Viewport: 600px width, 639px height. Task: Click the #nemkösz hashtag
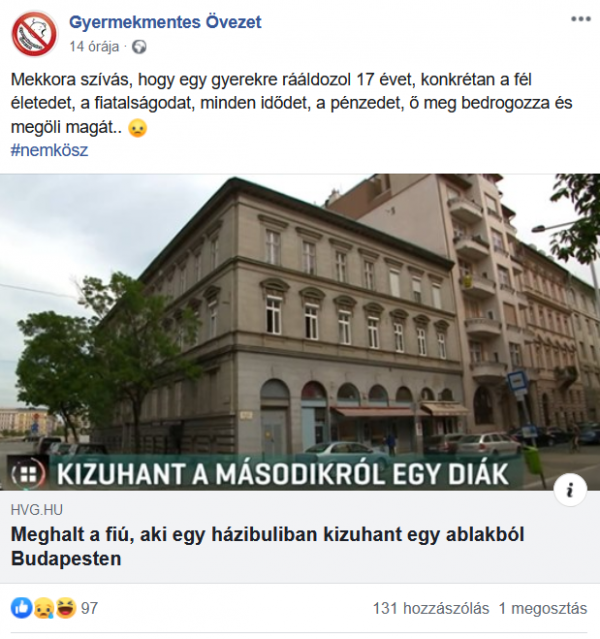[x=49, y=150]
